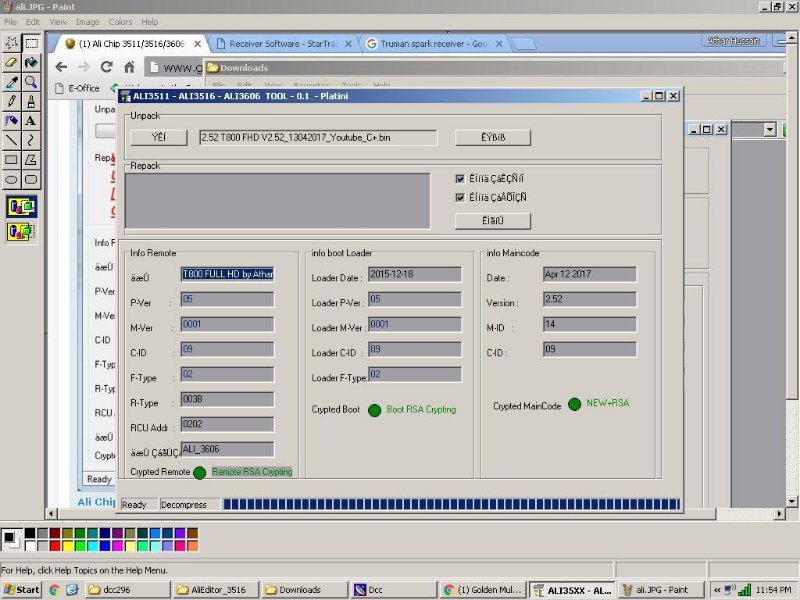Click the canvas horizontal scrollbar right arrow
Screen dimensions: 800x600
[x=780, y=514]
